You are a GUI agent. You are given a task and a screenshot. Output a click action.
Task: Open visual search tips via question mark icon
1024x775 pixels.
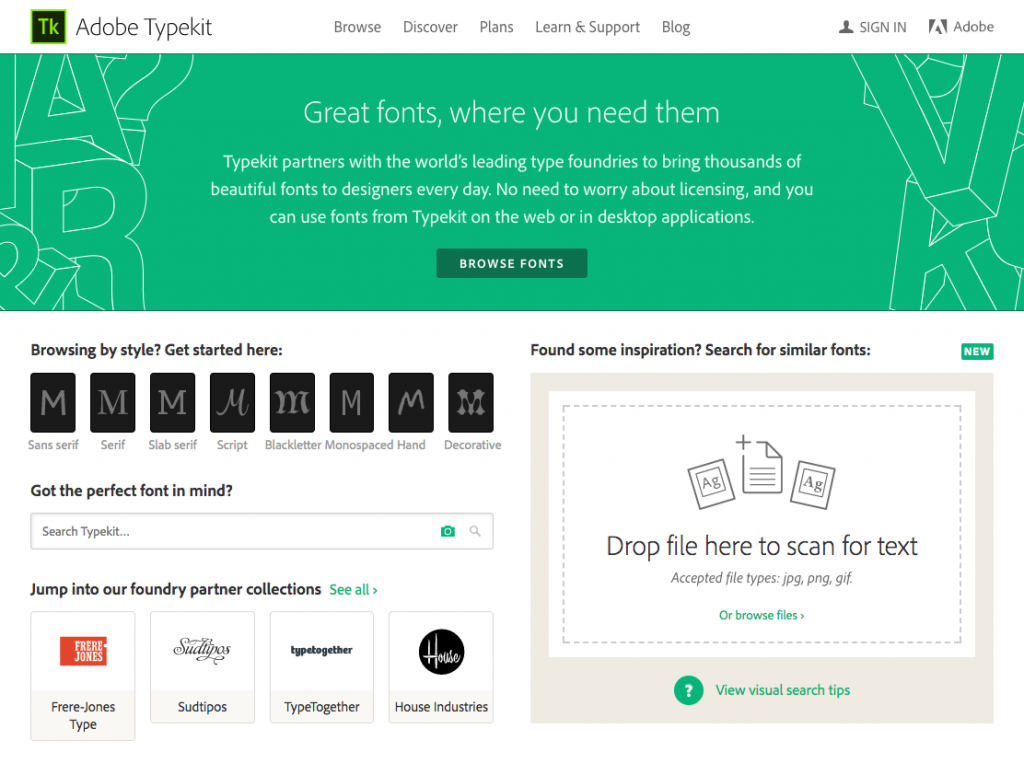click(688, 690)
